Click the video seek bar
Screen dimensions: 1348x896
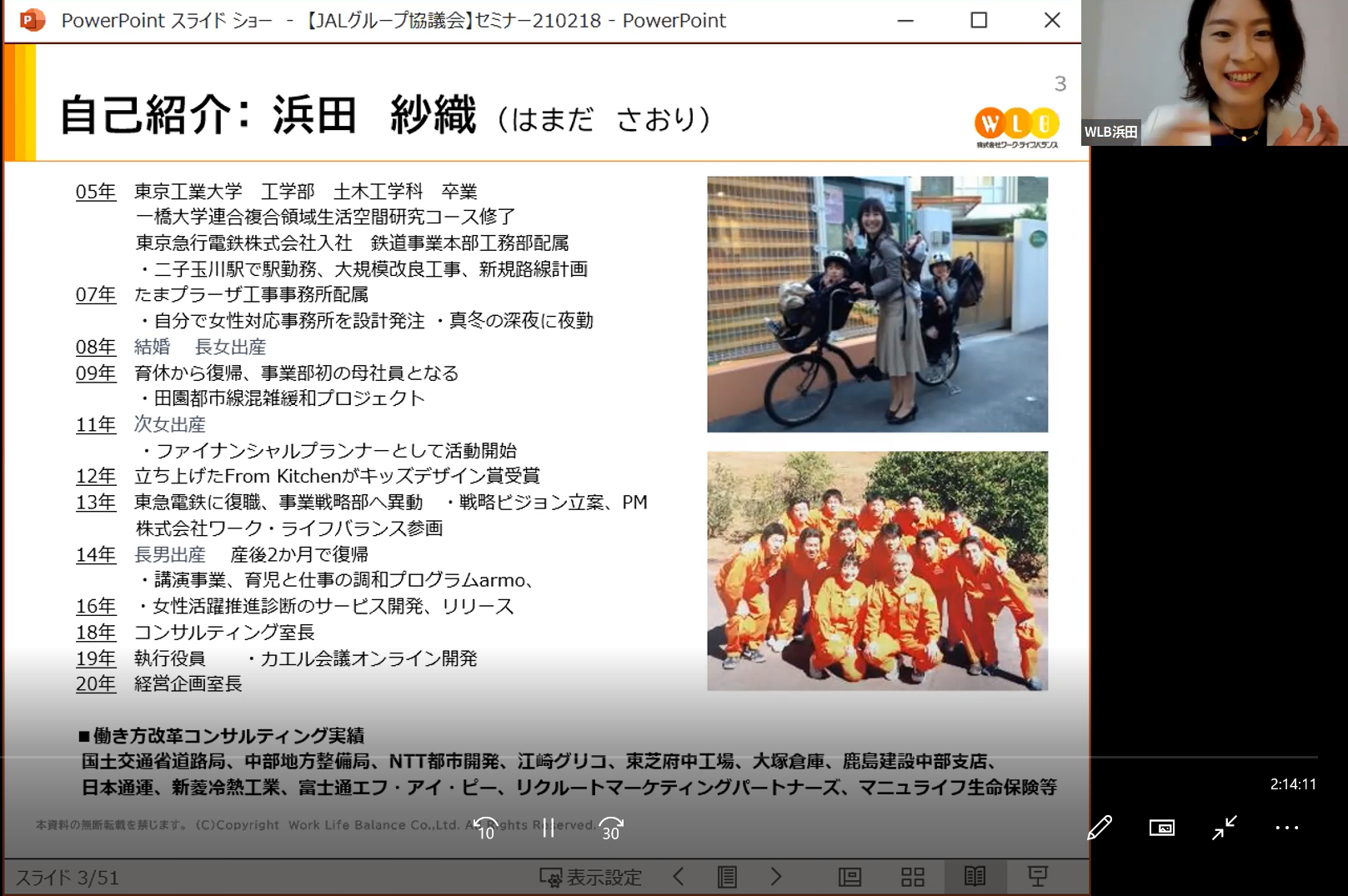point(659,757)
